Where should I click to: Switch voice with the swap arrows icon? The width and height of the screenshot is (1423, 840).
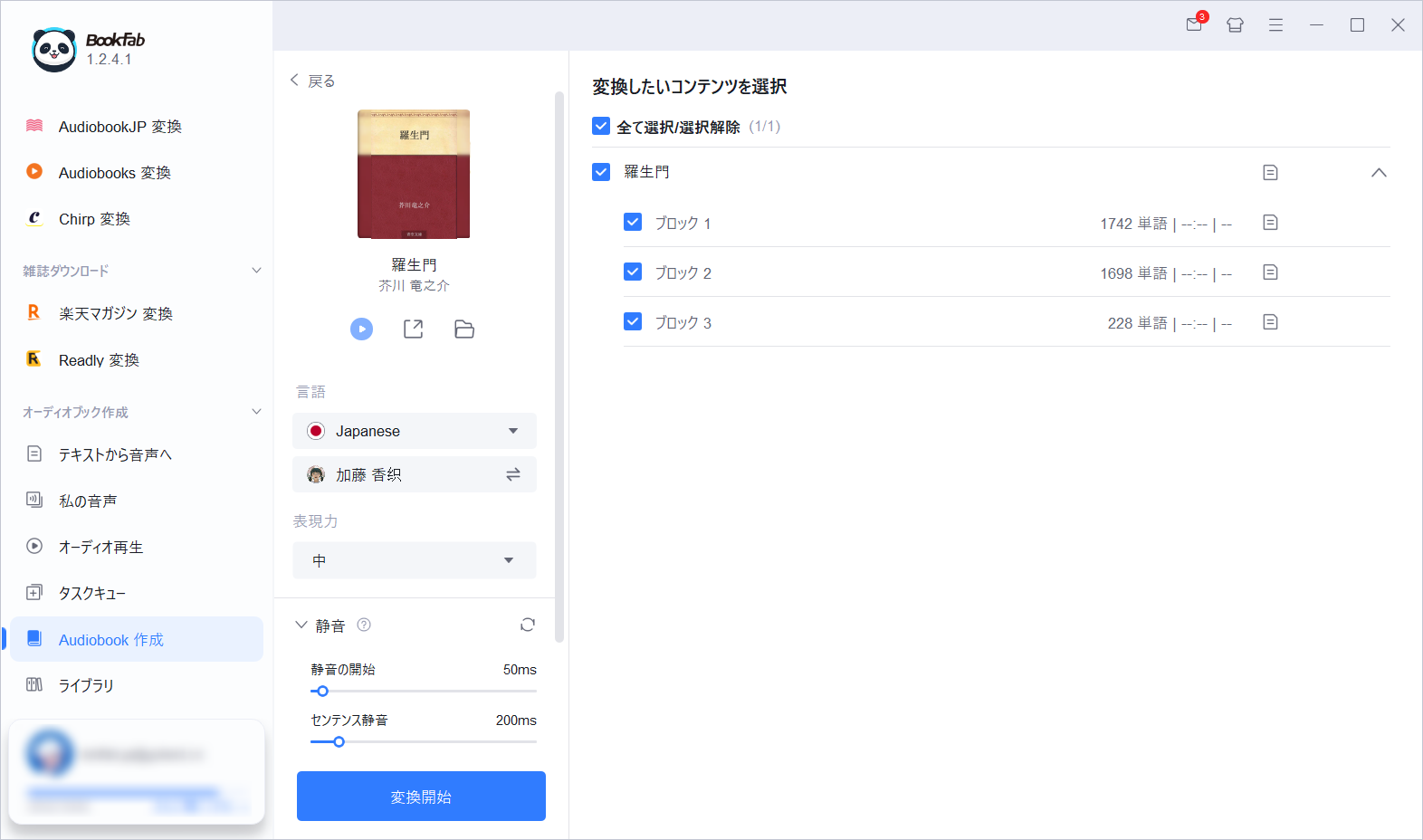pos(513,474)
